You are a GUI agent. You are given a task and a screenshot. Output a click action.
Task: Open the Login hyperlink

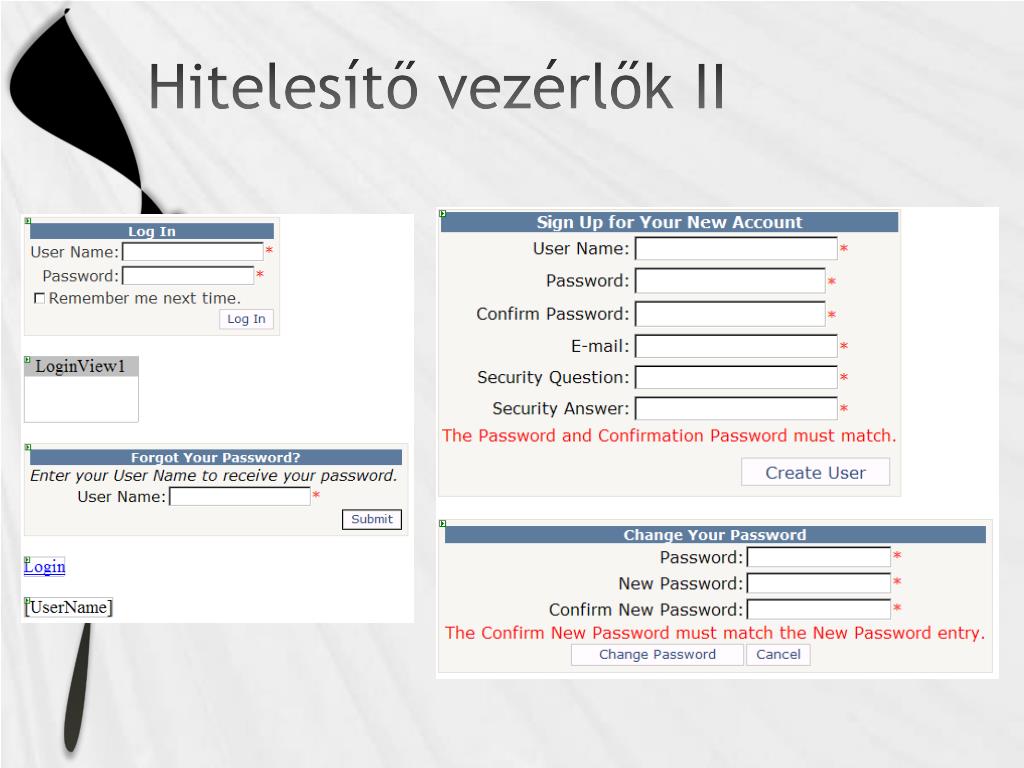pos(44,566)
